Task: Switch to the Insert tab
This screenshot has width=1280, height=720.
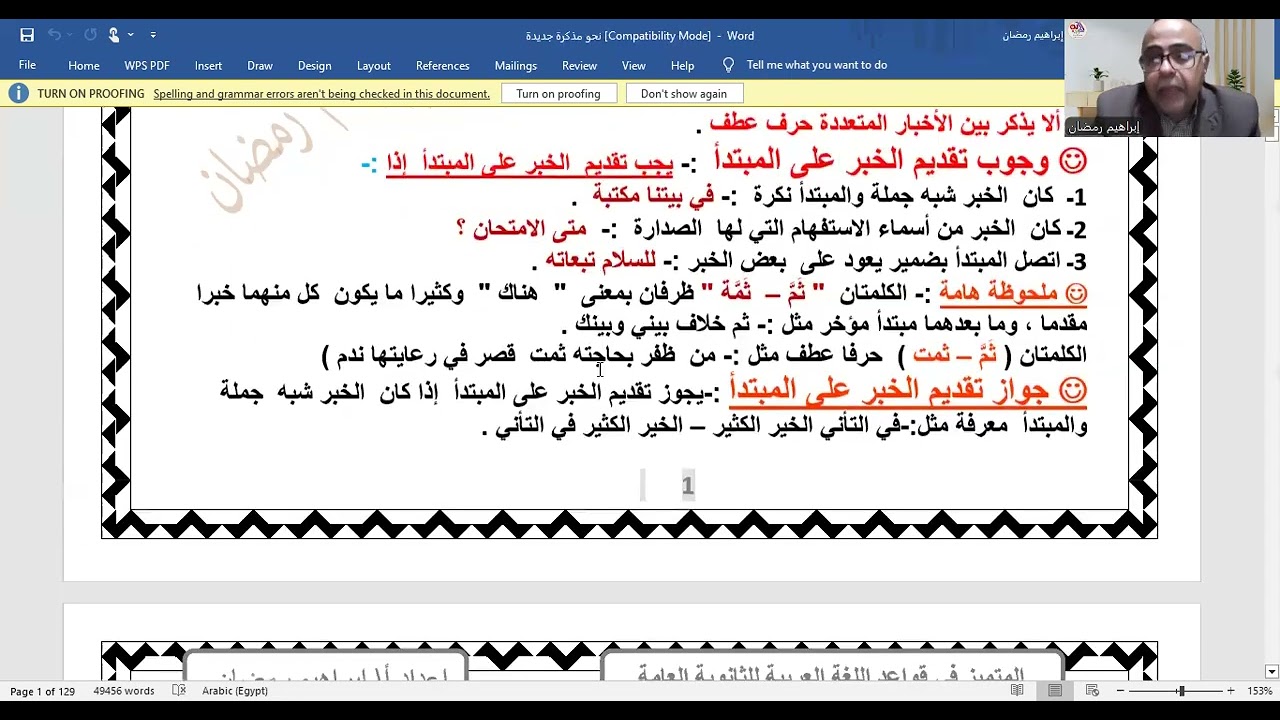Action: (208, 65)
